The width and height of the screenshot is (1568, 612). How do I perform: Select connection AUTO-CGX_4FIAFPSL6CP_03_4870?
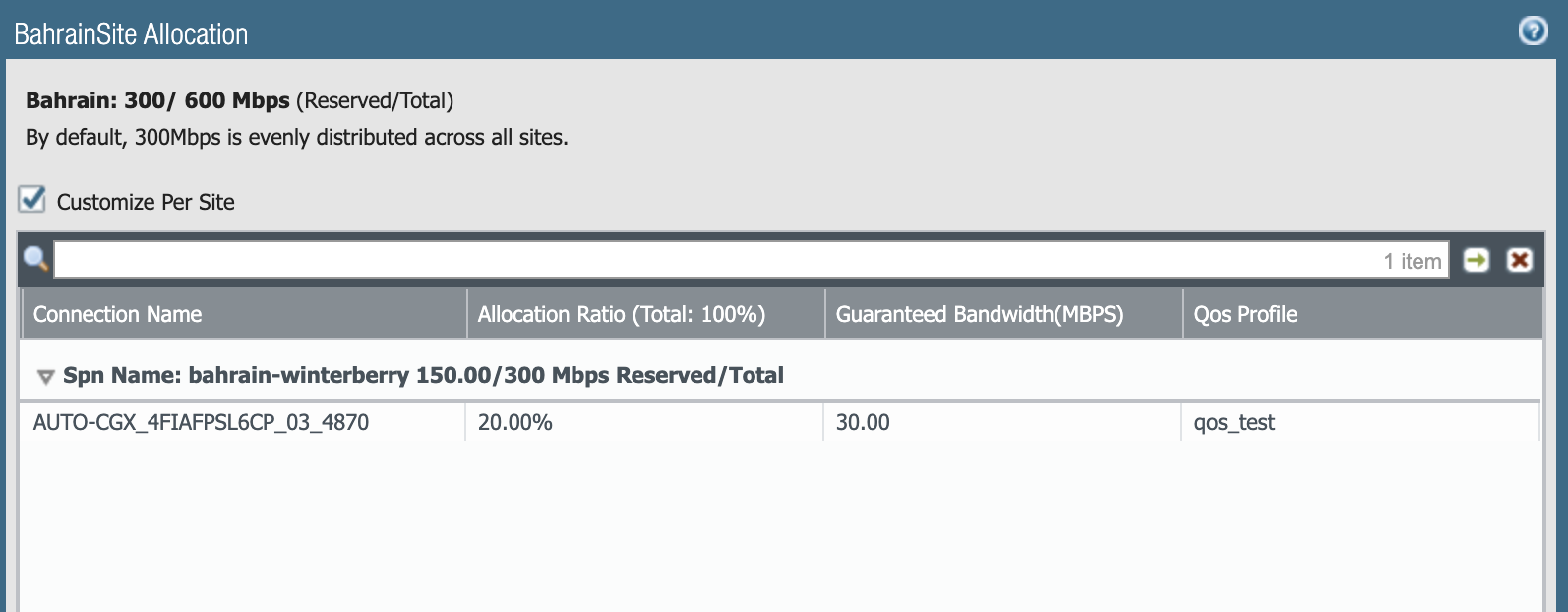pyautogui.click(x=201, y=423)
